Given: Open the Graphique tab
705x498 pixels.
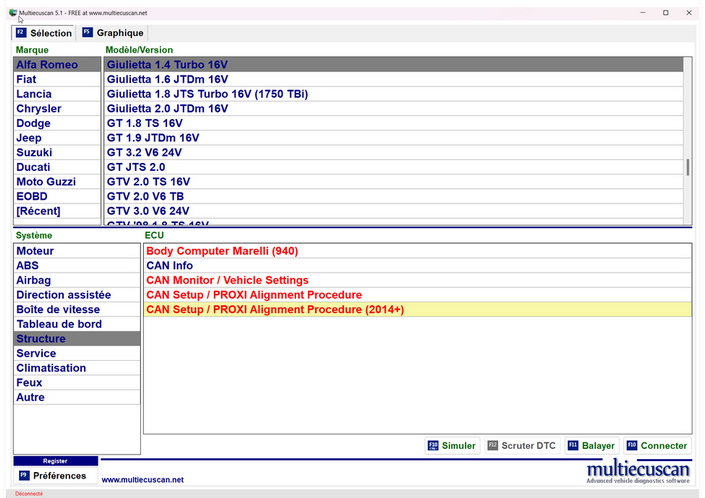Looking at the screenshot, I should coord(113,33).
